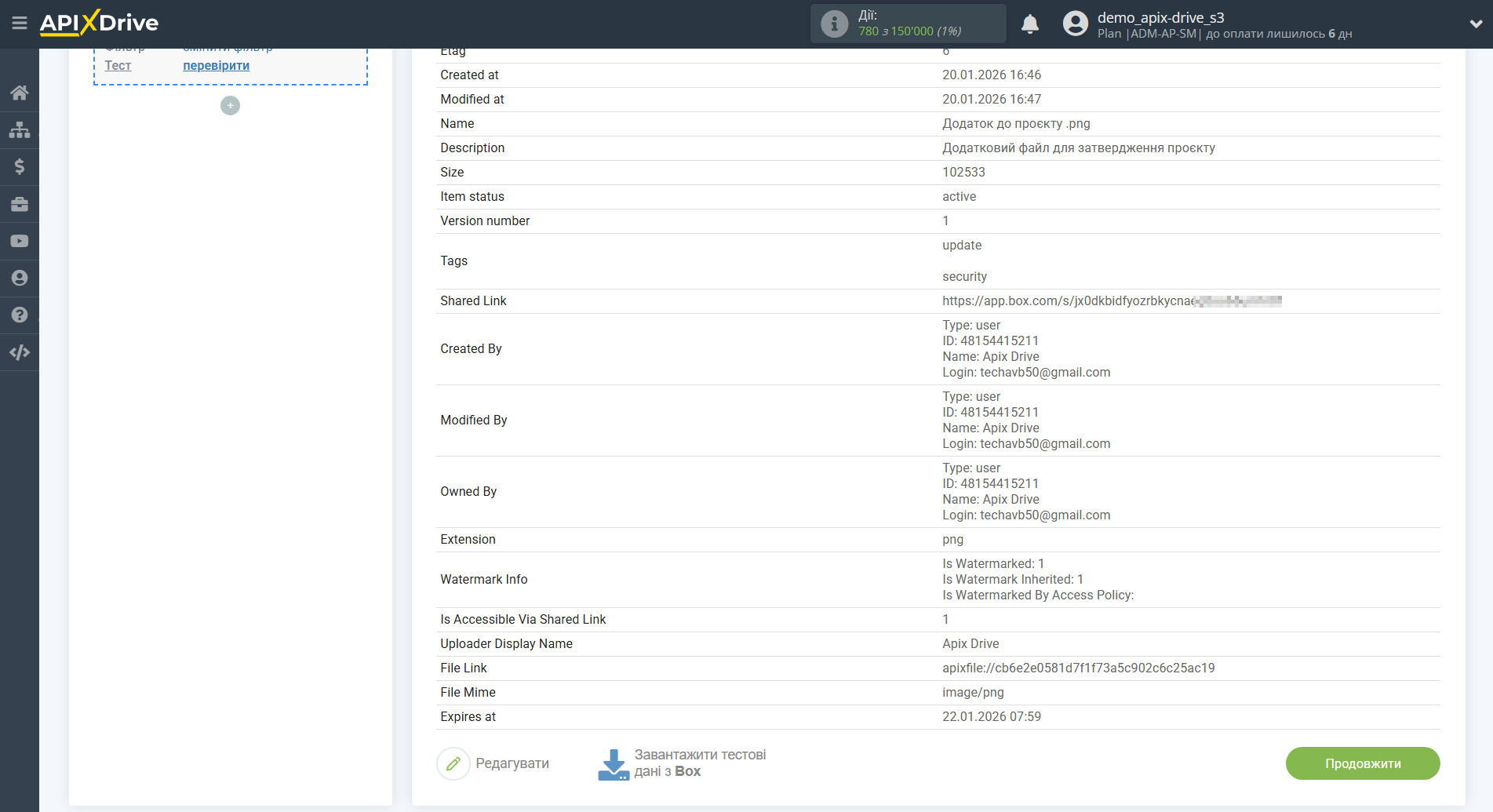1493x812 pixels.
Task: Click the help question mark icon
Action: click(x=20, y=315)
